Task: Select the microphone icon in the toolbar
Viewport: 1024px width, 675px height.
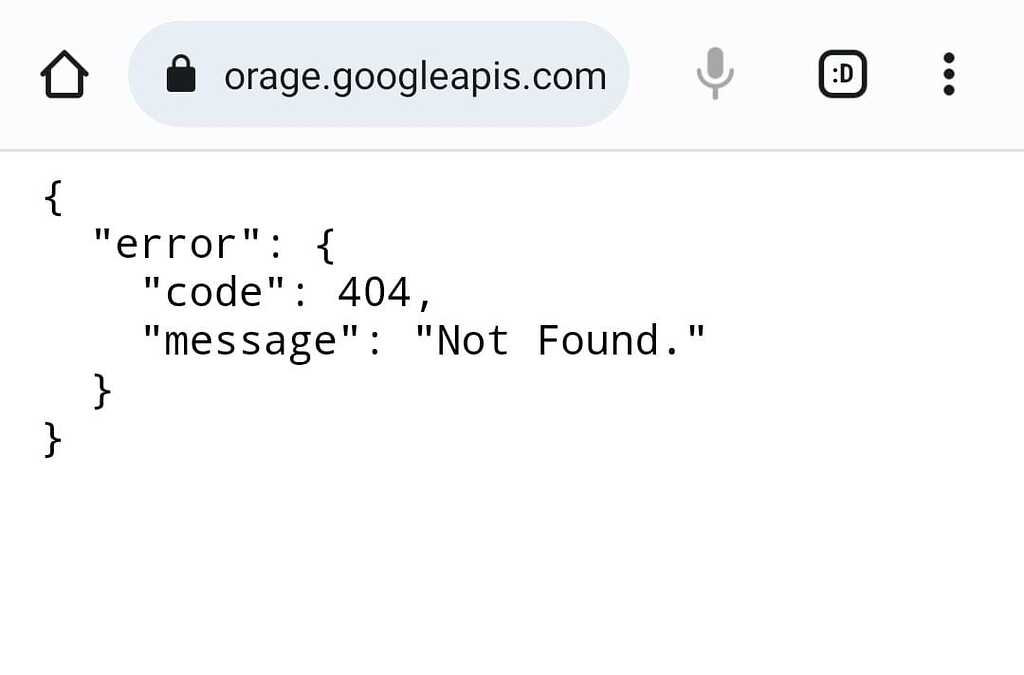Action: coord(714,73)
